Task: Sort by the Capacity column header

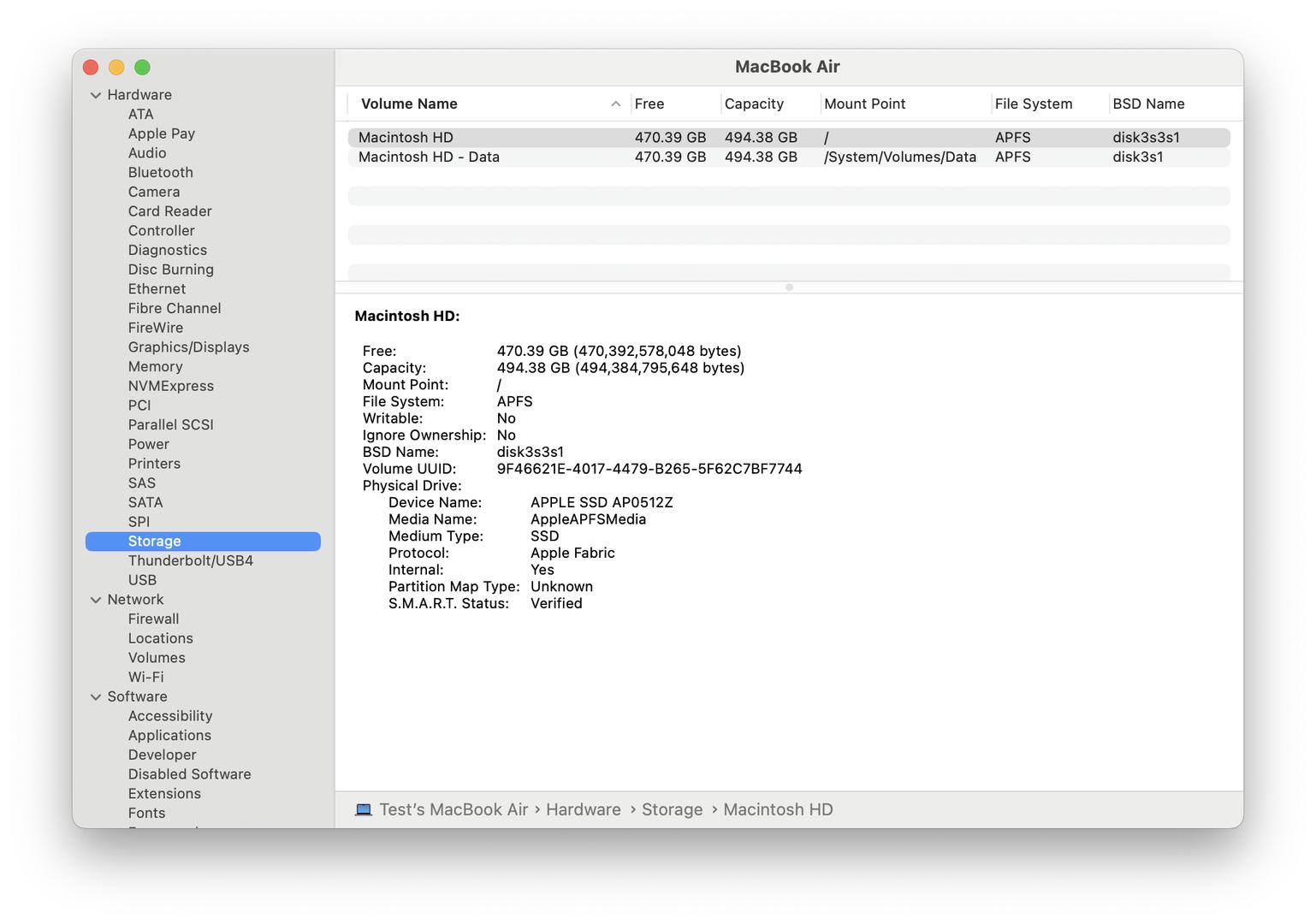Action: pyautogui.click(x=754, y=104)
